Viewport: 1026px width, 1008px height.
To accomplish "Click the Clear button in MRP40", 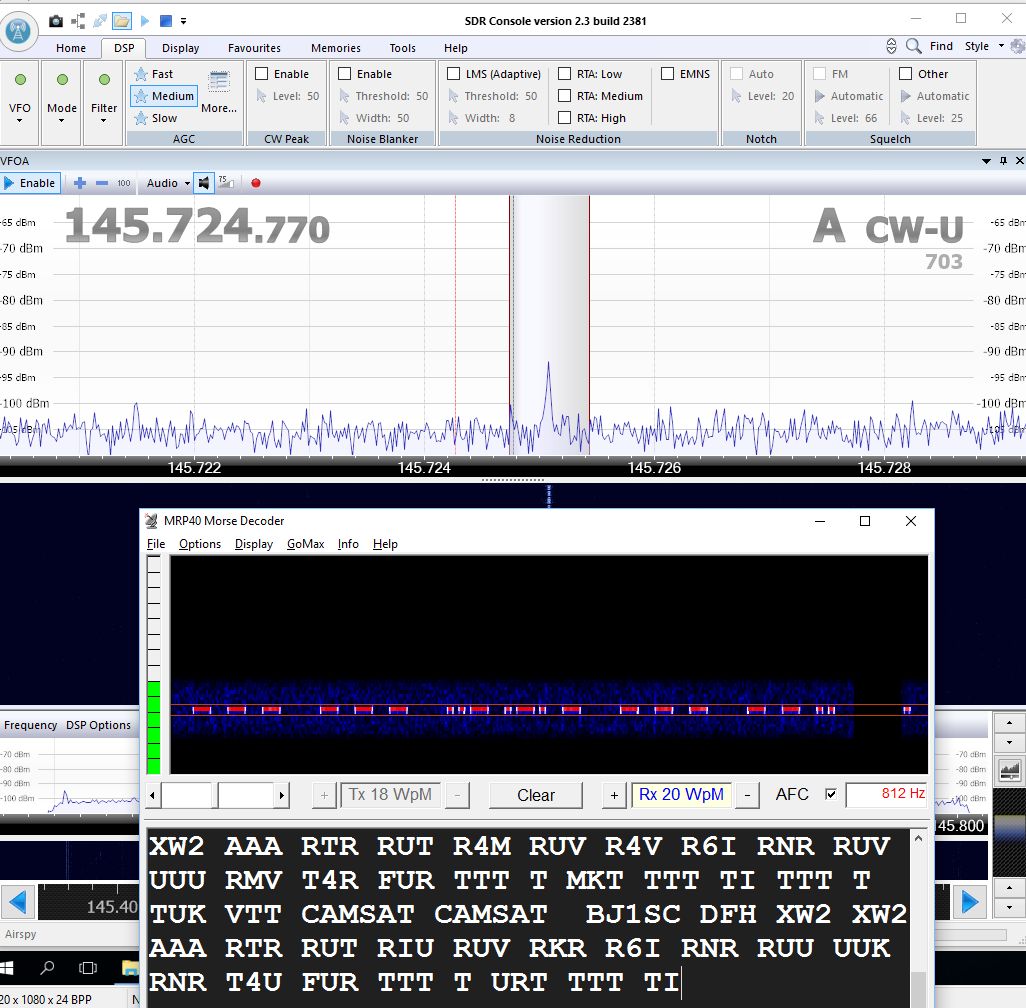I will point(536,795).
